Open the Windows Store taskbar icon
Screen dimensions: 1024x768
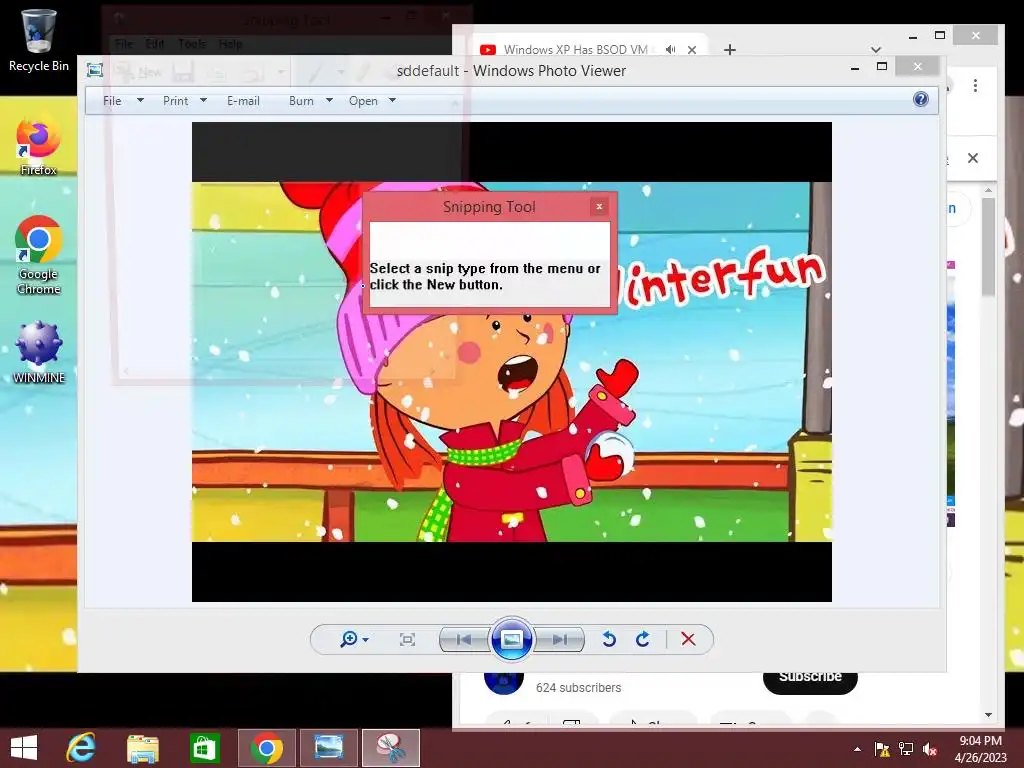(204, 748)
